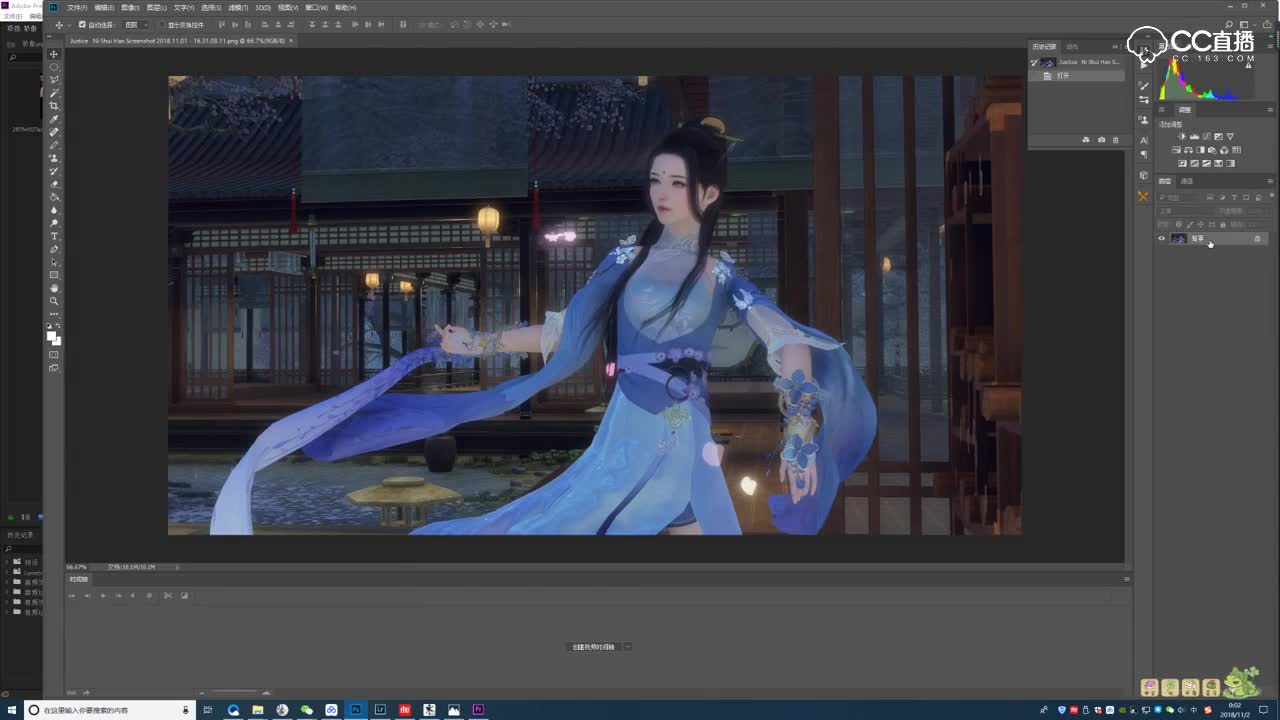
Task: Open the Auto-Select layer/group dropdown
Action: point(135,24)
